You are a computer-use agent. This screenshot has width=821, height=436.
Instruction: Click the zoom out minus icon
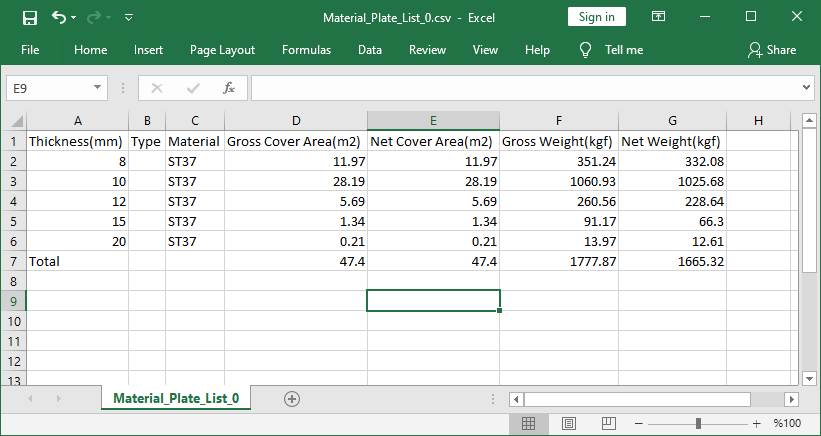[x=639, y=423]
